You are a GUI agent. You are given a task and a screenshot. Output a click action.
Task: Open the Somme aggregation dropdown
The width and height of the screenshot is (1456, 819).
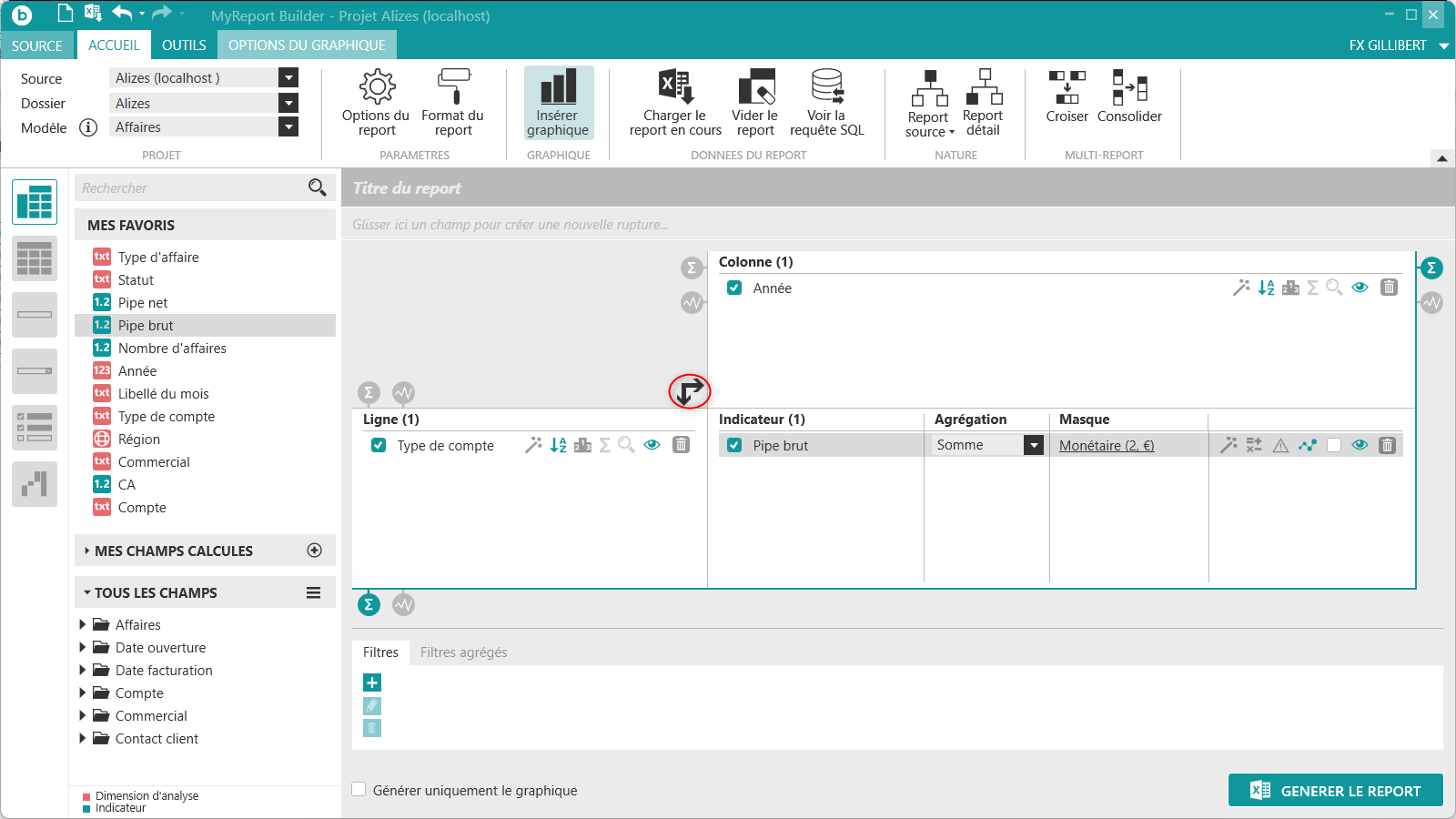[x=1033, y=445]
